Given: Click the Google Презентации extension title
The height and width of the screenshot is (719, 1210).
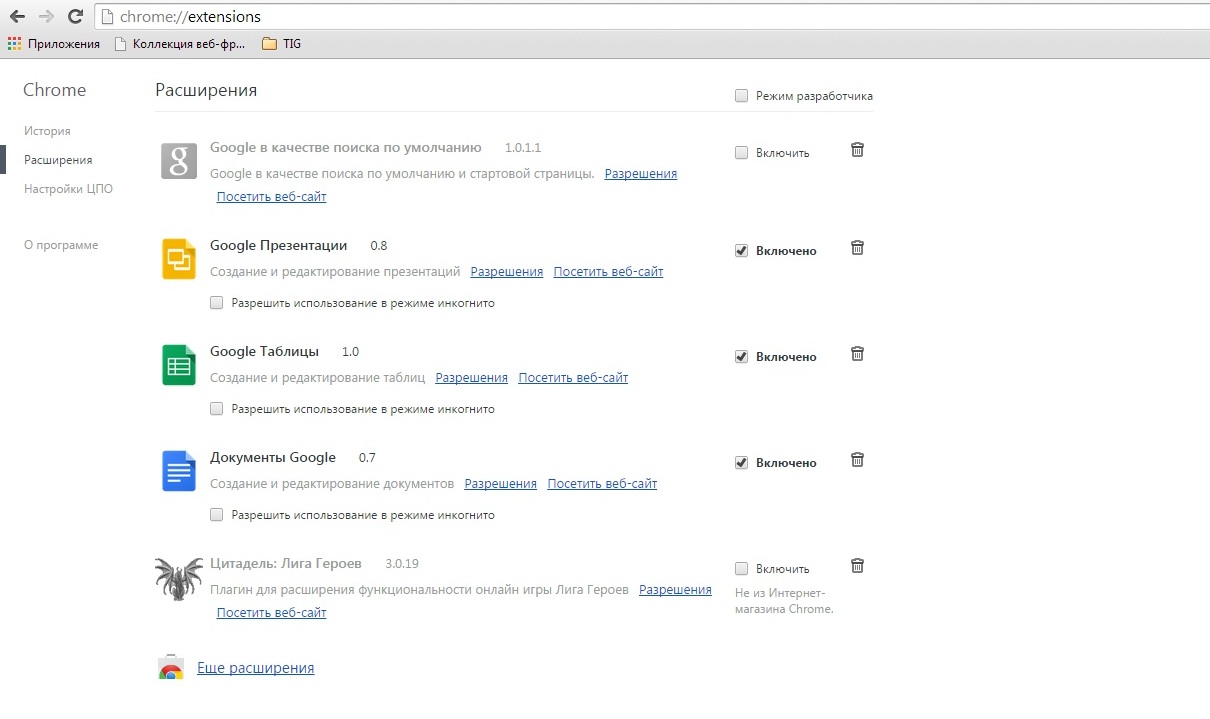Looking at the screenshot, I should click(279, 246).
